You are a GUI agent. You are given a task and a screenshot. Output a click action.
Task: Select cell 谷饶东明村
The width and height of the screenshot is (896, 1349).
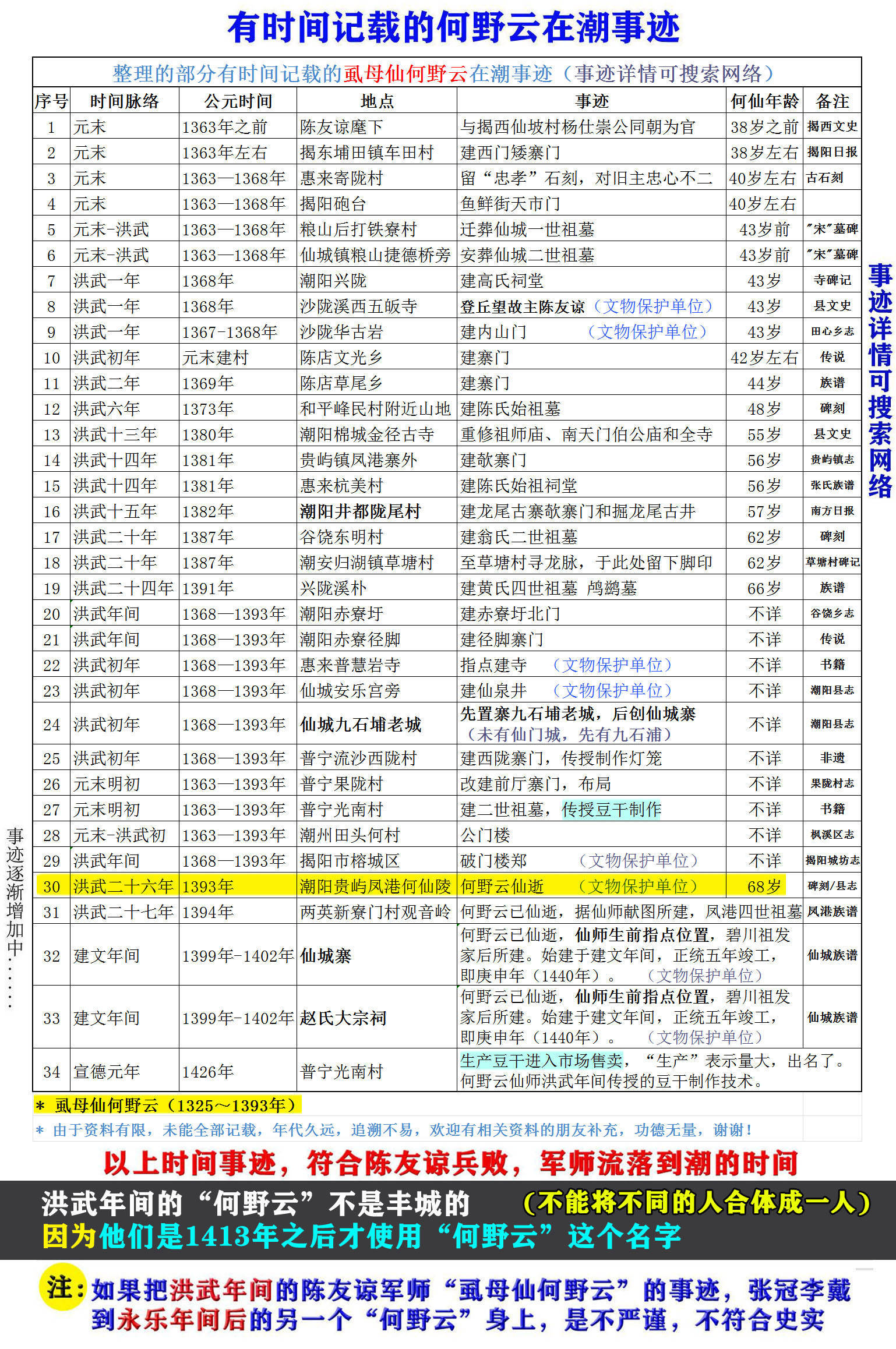pos(377,536)
